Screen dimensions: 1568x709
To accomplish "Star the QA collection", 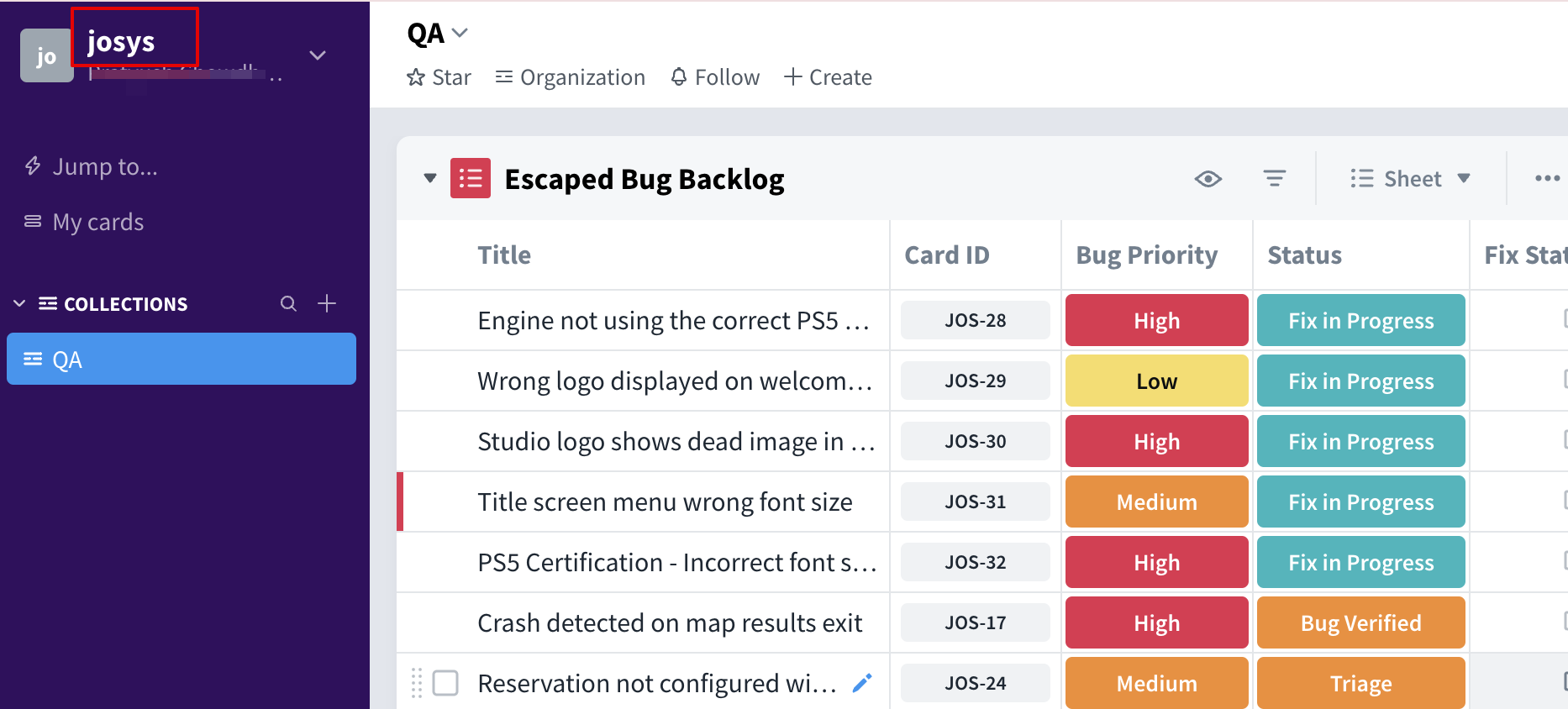I will (x=439, y=77).
